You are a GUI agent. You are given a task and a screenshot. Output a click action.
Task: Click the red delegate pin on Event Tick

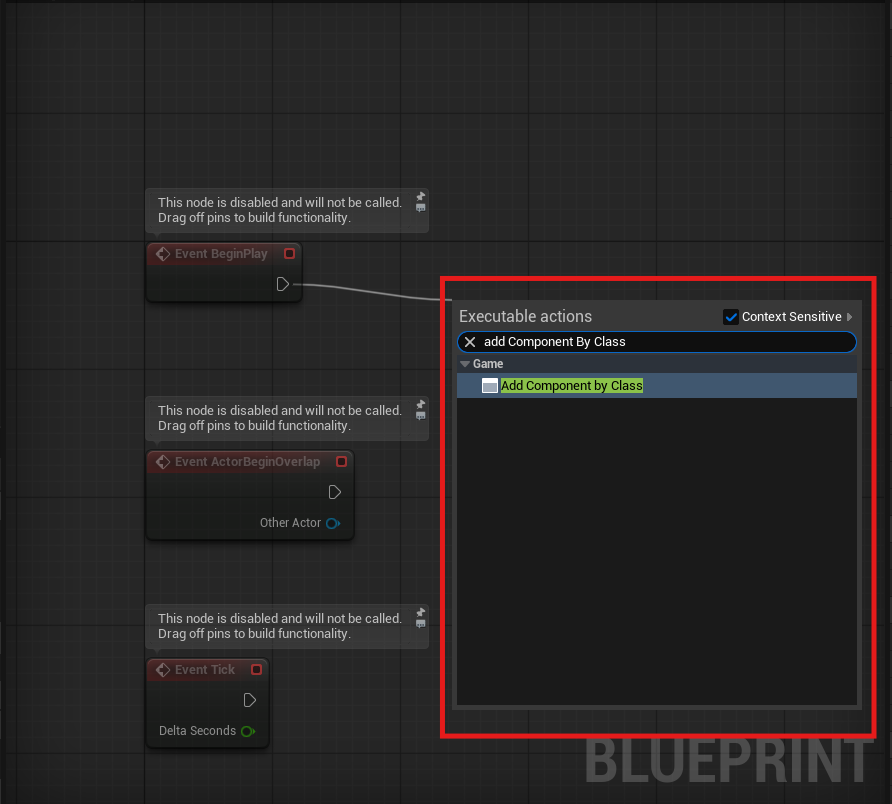coord(257,670)
